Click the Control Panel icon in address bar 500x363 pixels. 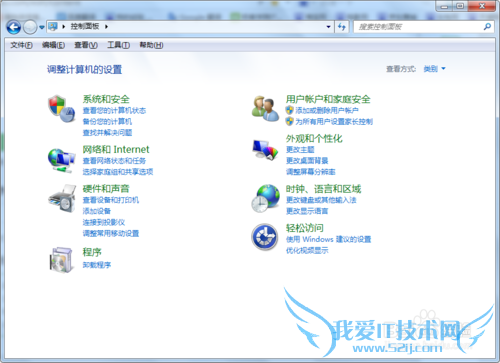[53, 26]
